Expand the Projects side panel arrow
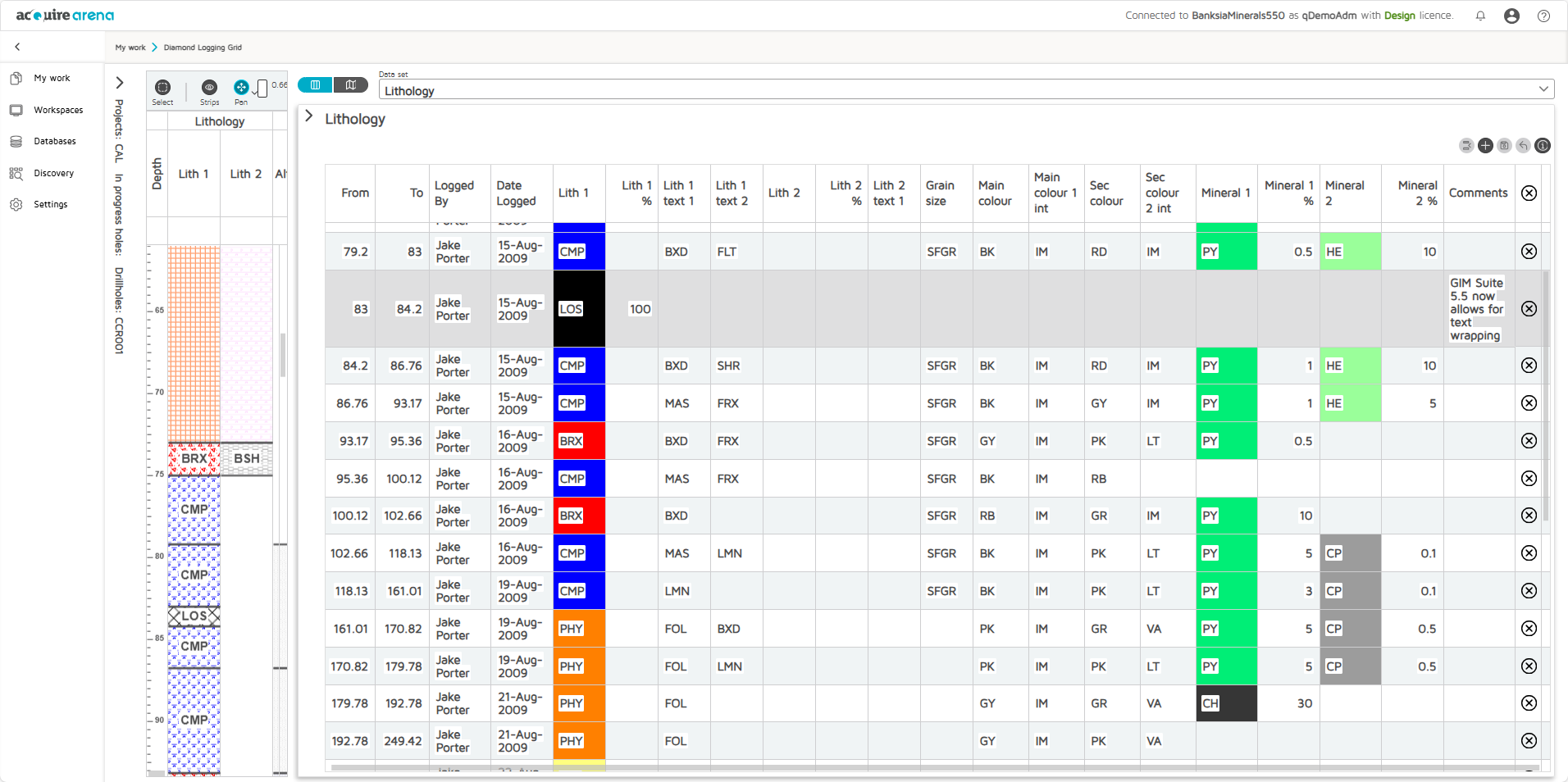This screenshot has height=782, width=1568. (x=120, y=83)
